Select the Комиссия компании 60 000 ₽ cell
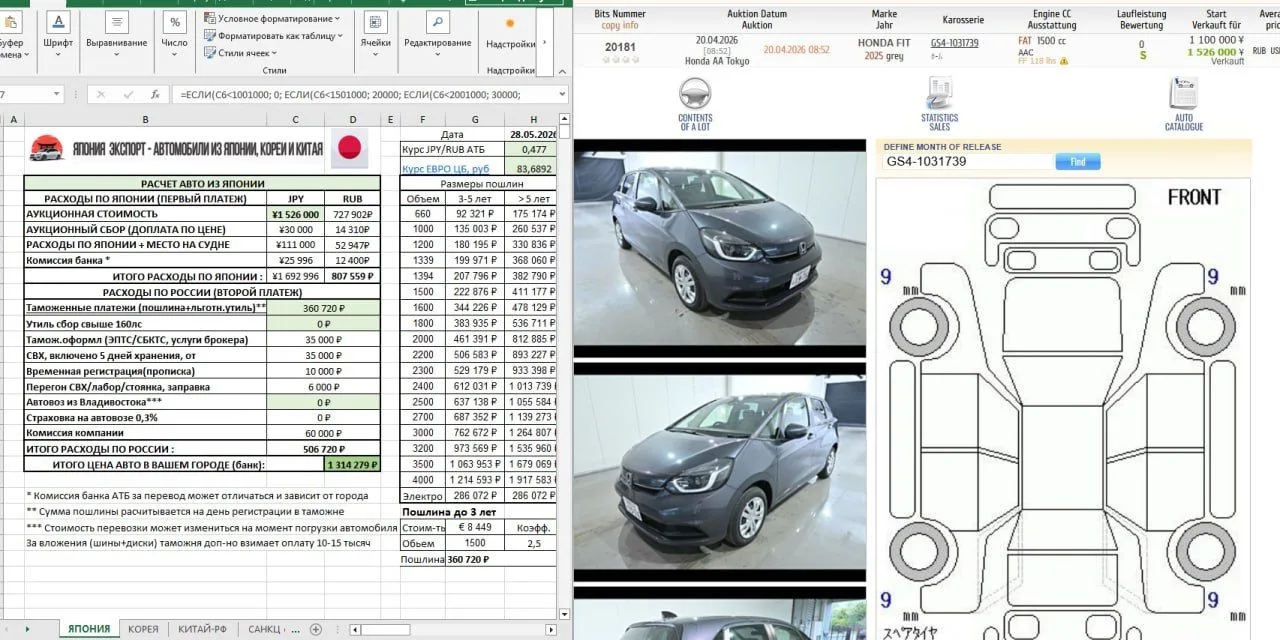This screenshot has width=1280, height=640. [x=324, y=433]
